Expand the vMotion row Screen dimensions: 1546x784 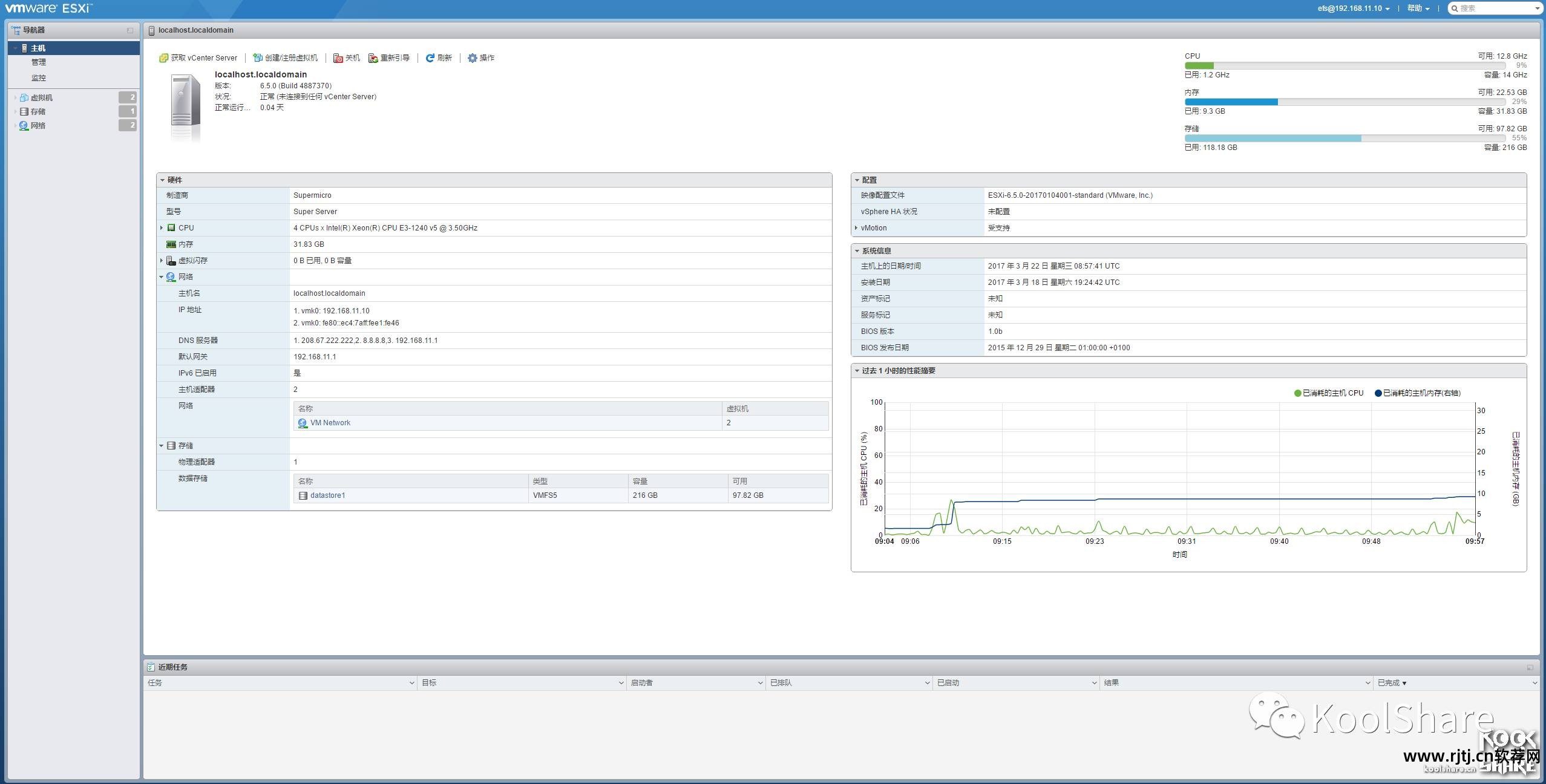tap(856, 228)
